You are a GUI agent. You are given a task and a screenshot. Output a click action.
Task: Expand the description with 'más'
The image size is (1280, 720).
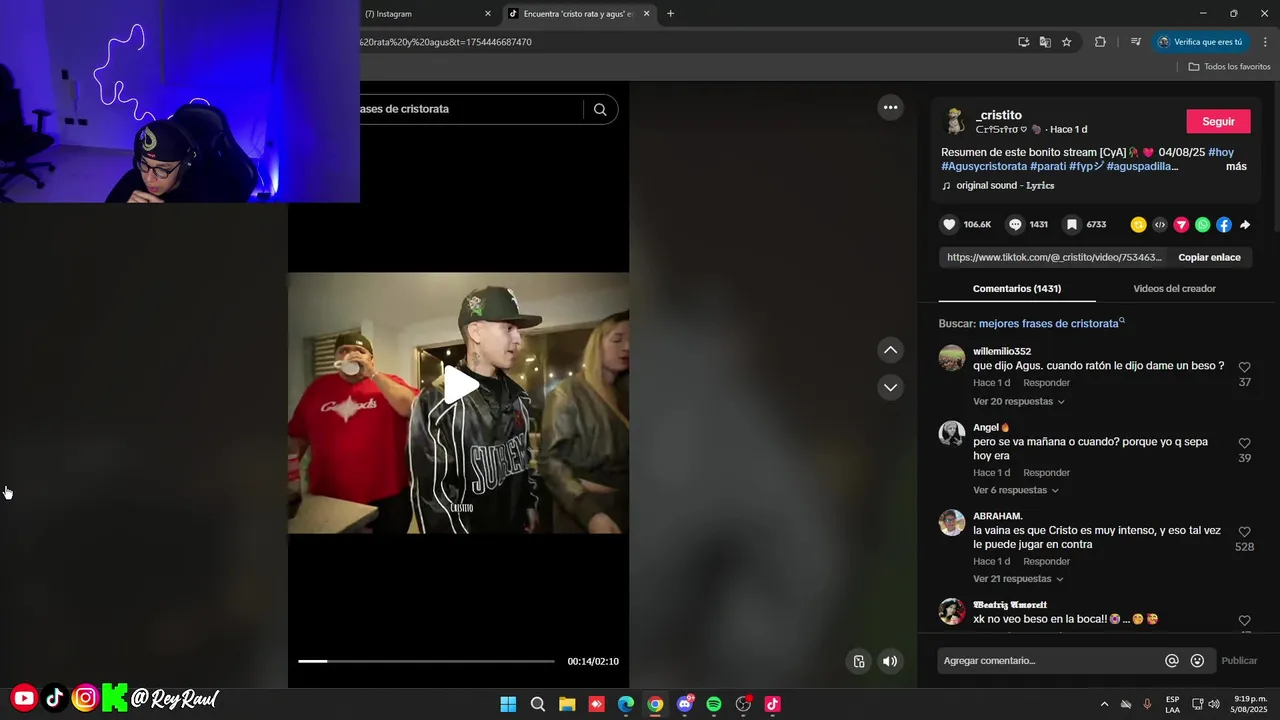pyautogui.click(x=1236, y=167)
